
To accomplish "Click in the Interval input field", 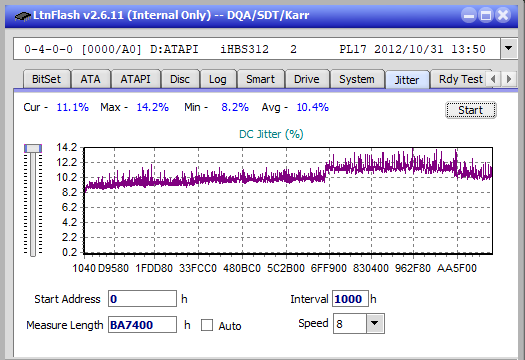I will click(x=350, y=299).
